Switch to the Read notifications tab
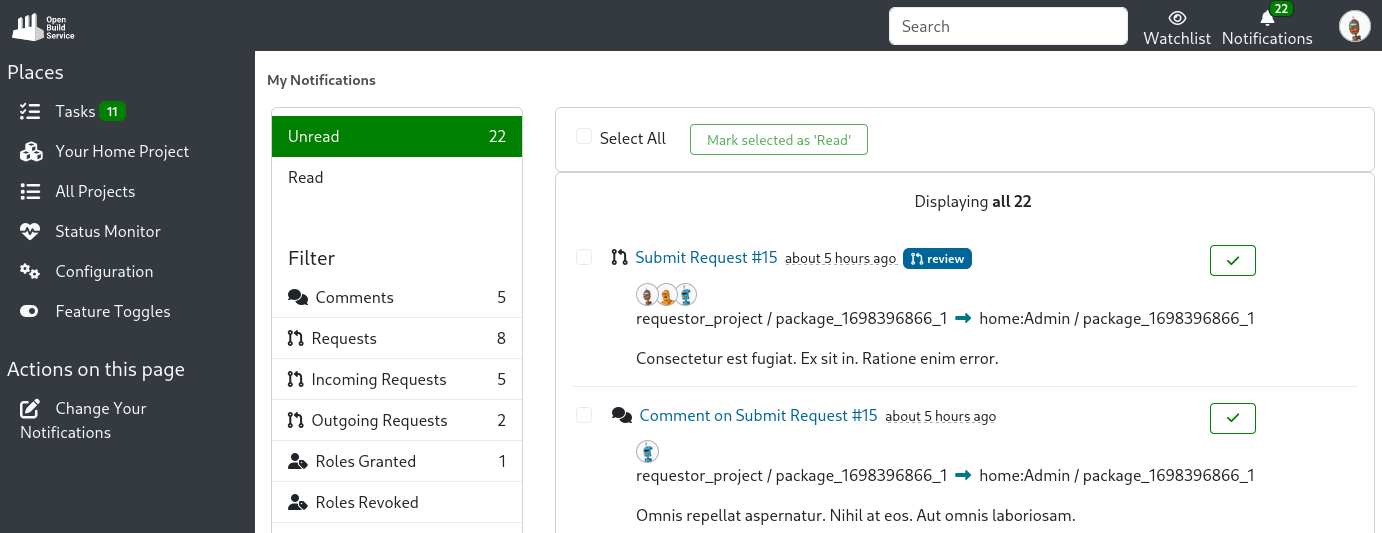 [x=306, y=178]
